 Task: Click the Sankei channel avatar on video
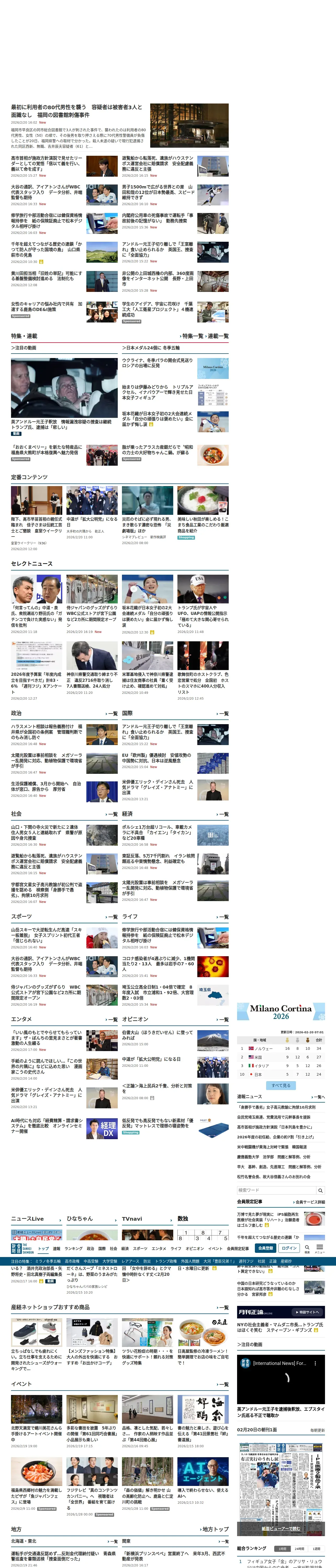(x=245, y=1363)
